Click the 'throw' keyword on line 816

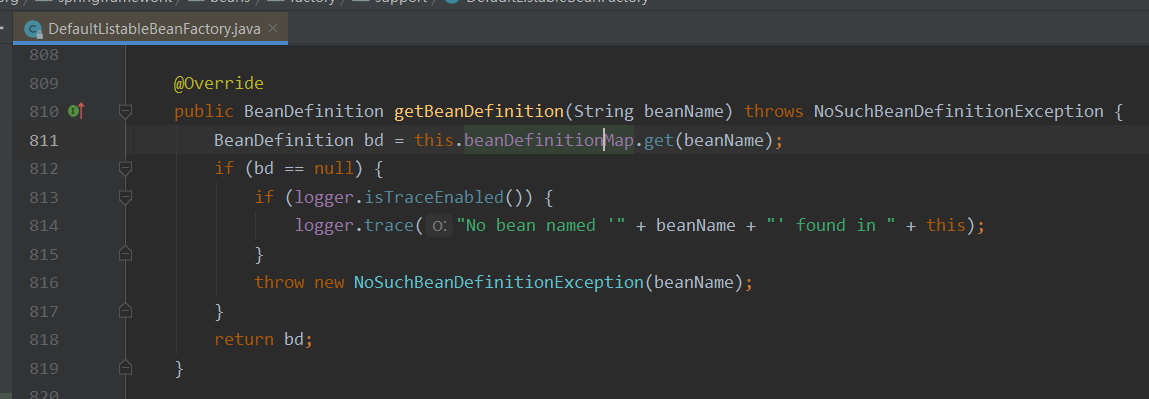point(279,283)
